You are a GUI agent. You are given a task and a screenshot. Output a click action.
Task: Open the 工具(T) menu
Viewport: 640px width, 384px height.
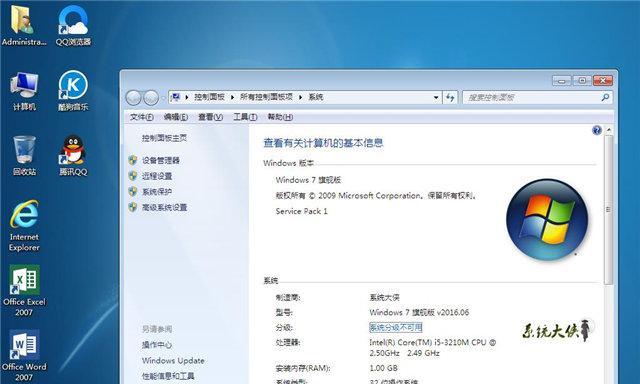(x=245, y=117)
